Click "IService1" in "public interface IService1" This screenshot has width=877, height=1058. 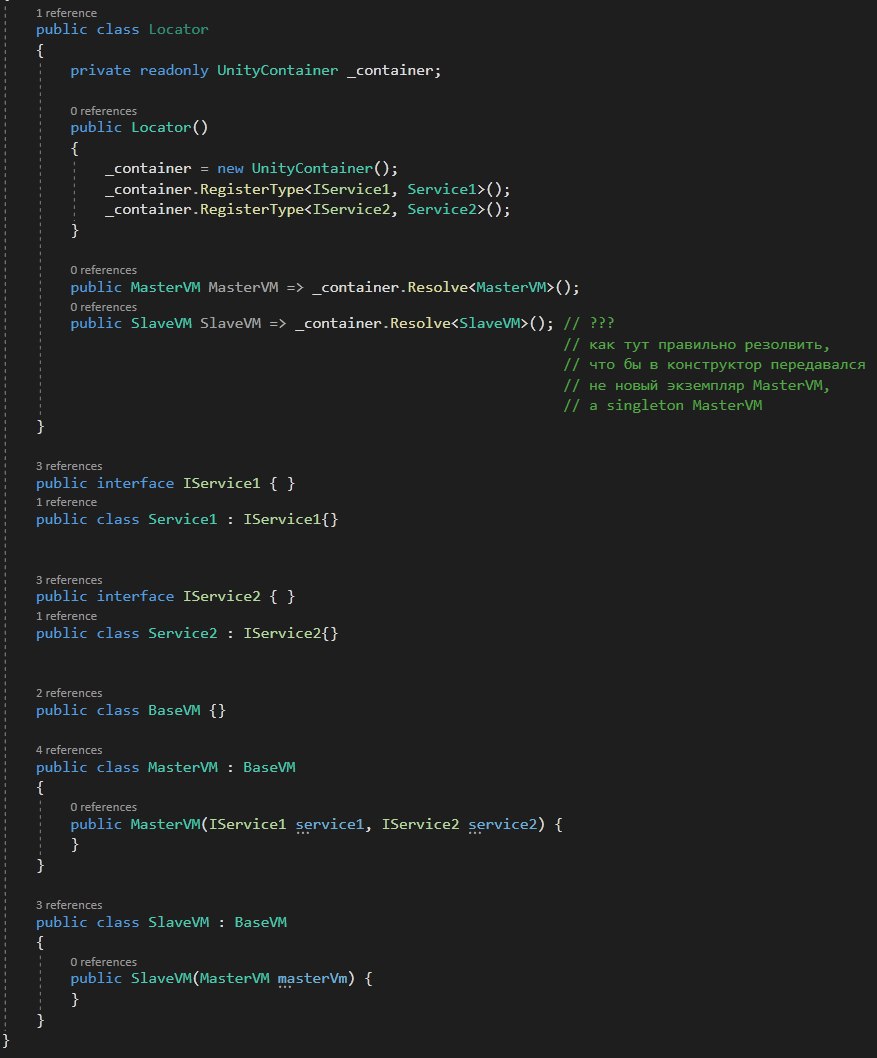(221, 483)
